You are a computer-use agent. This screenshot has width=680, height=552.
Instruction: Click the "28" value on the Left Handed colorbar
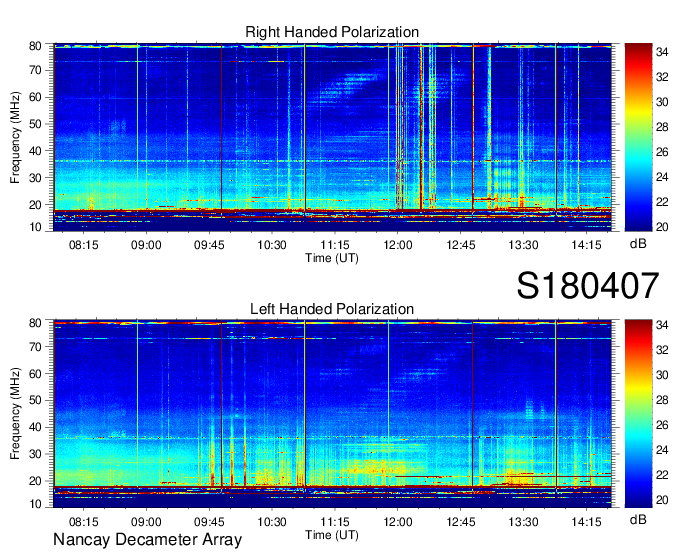[x=662, y=400]
